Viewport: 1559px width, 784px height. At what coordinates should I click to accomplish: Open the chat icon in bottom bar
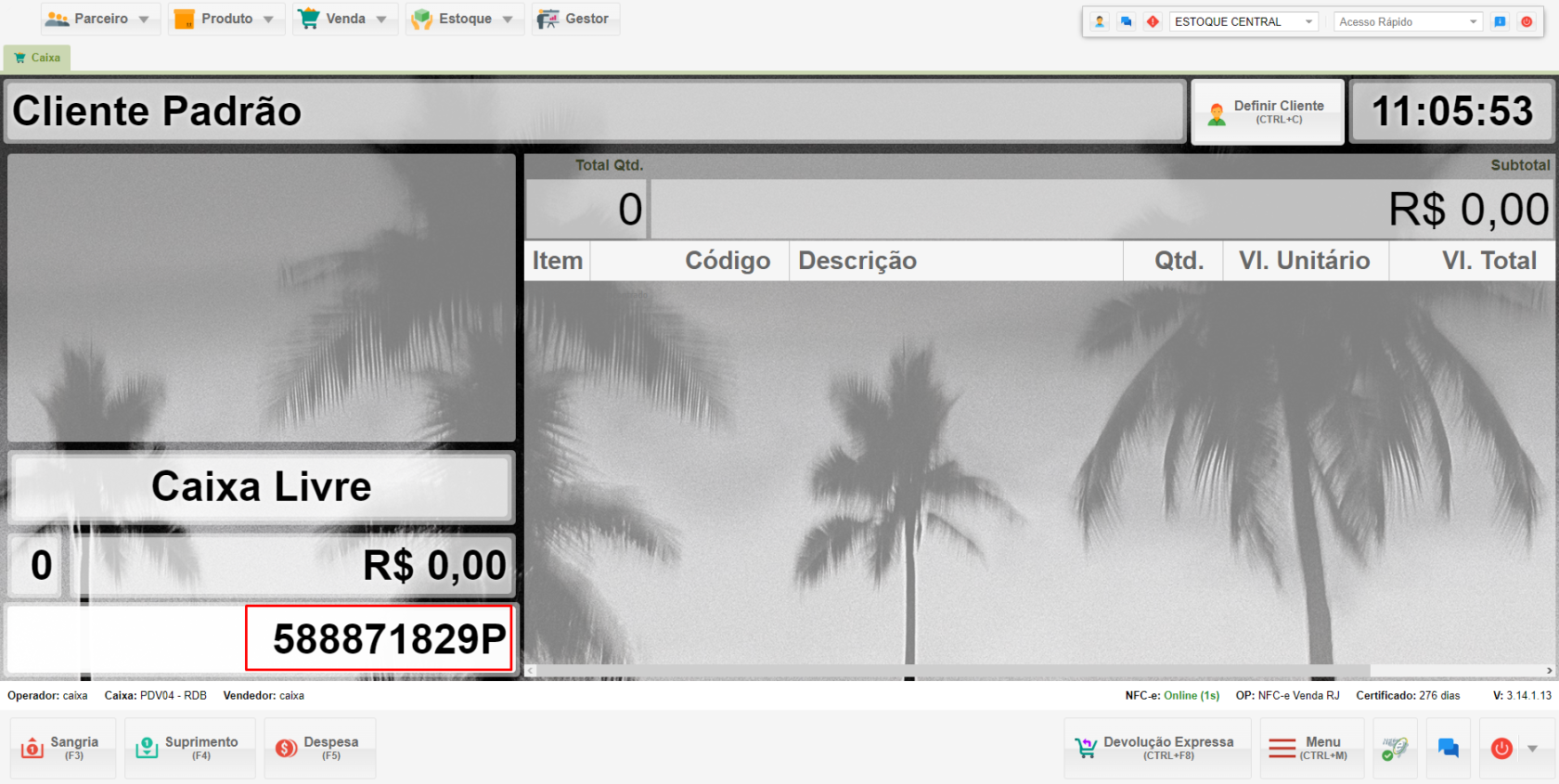coord(1448,748)
